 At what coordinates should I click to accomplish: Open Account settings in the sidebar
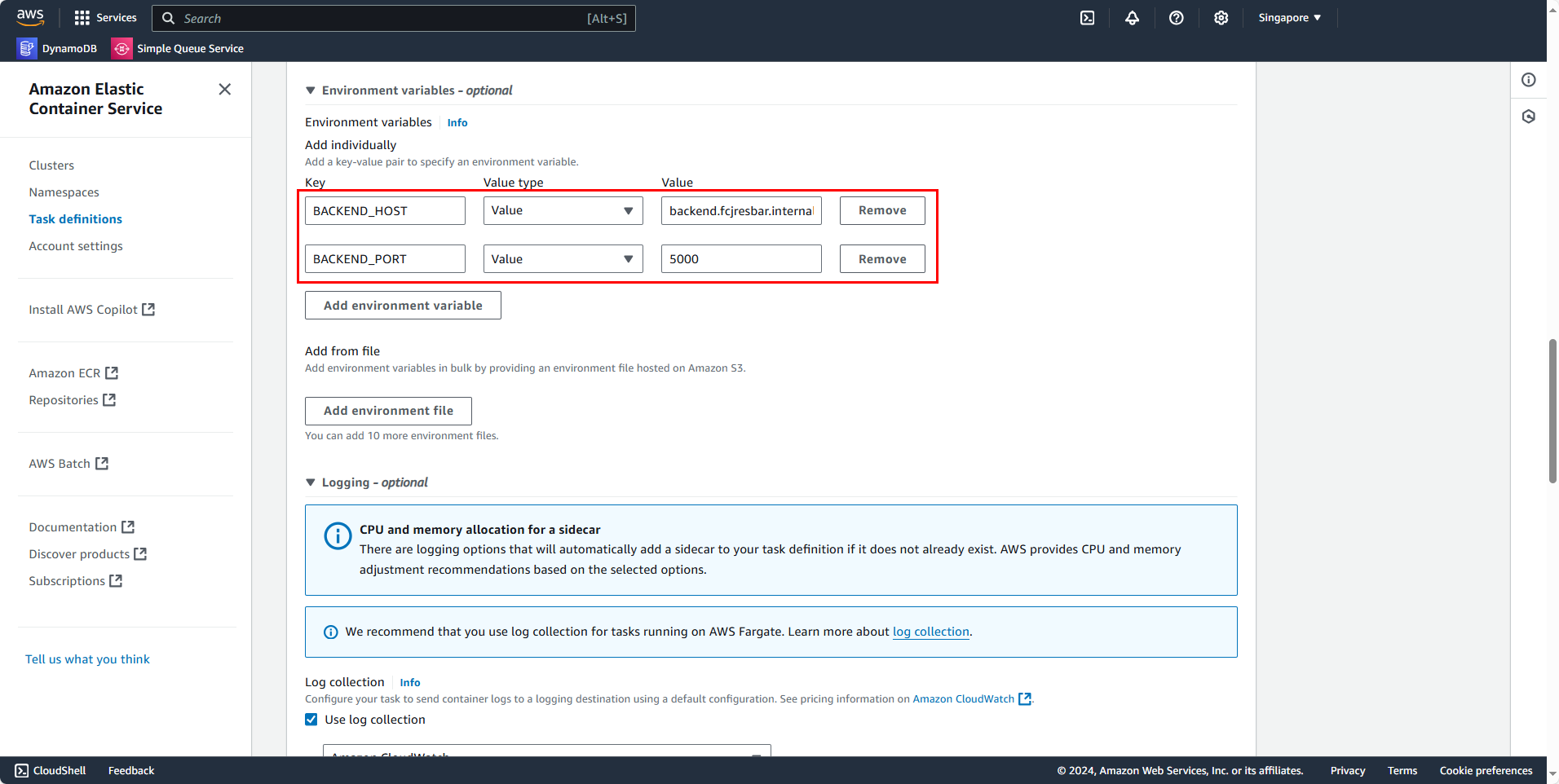tap(76, 246)
